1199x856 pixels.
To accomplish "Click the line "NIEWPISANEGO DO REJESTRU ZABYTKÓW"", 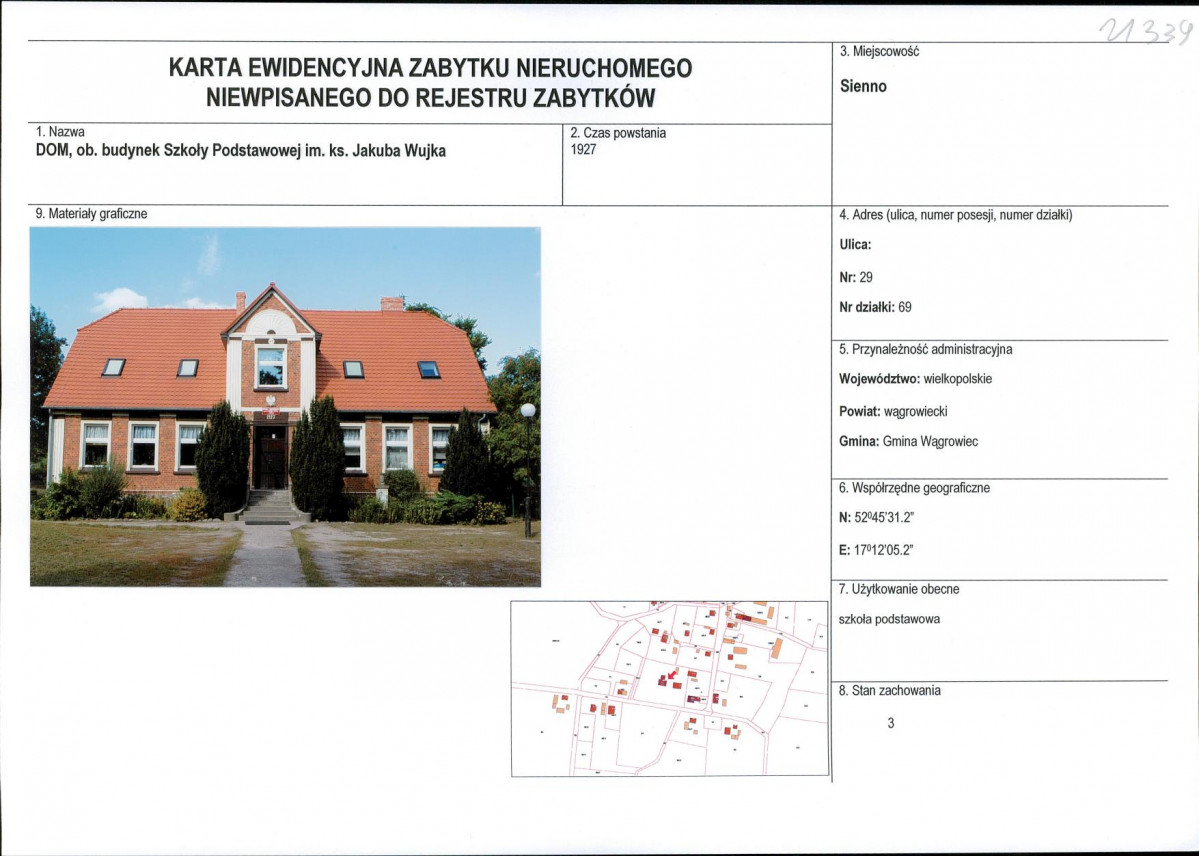I will coord(431,98).
